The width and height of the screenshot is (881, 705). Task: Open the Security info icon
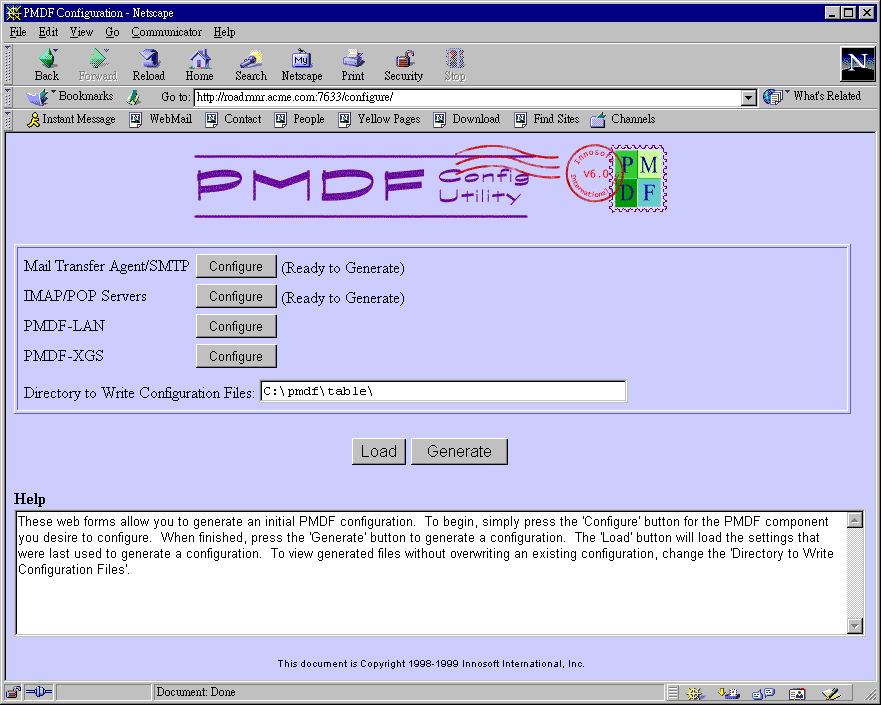point(403,64)
